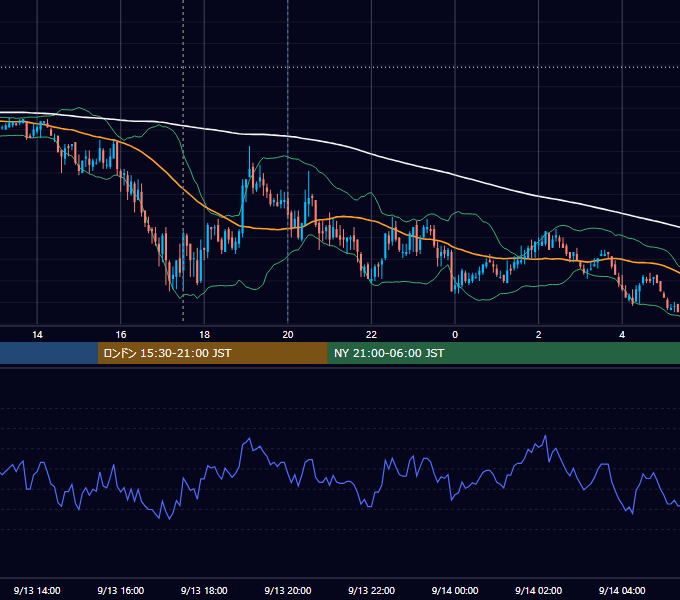Click the '9/13 22:00' date label

pyautogui.click(x=371, y=590)
